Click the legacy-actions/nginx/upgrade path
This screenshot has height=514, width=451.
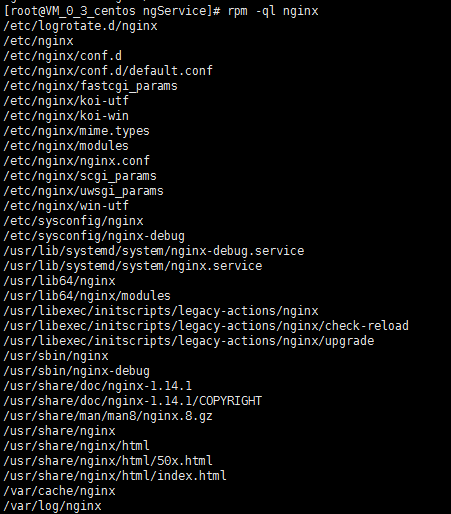[x=189, y=341]
